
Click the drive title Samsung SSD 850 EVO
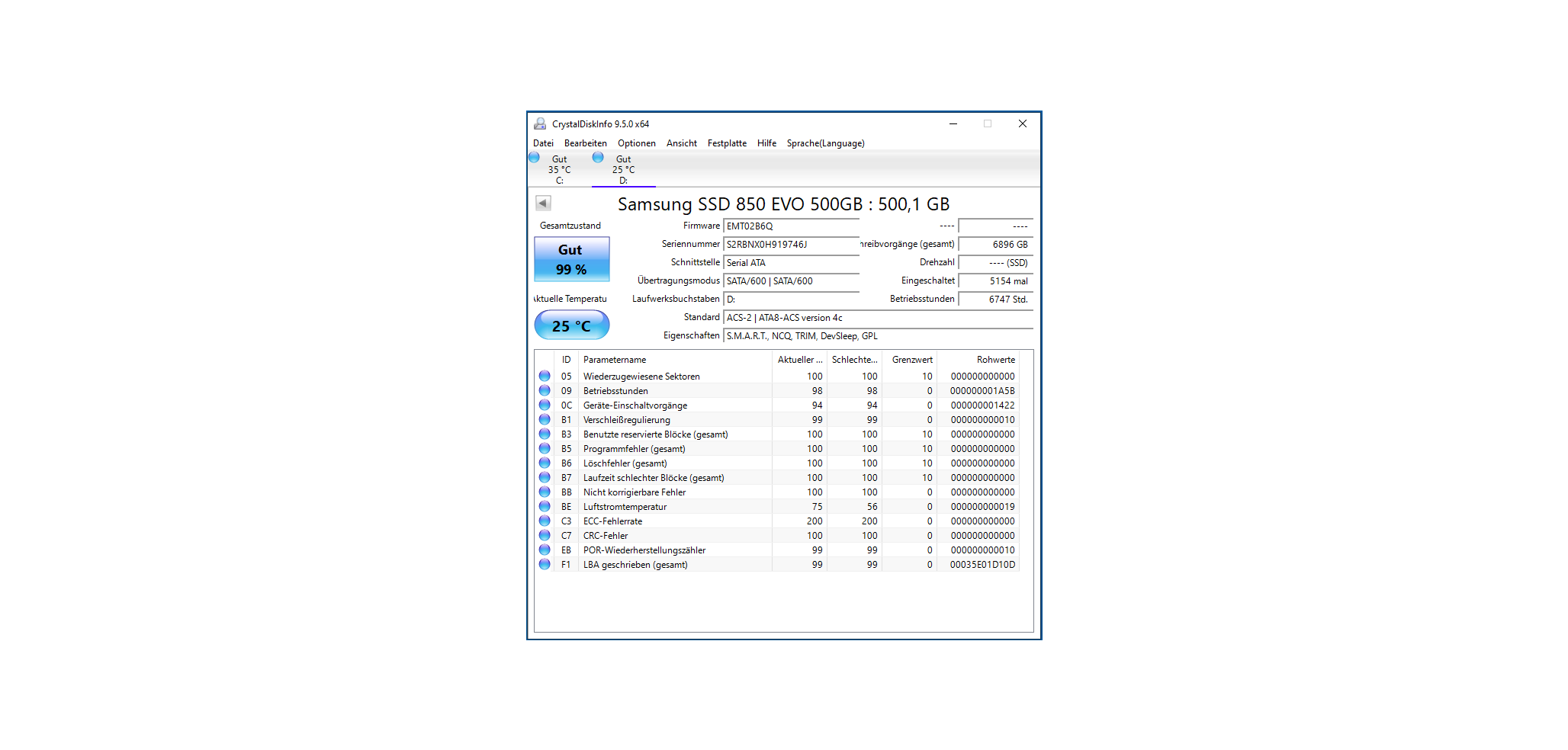pos(783,204)
